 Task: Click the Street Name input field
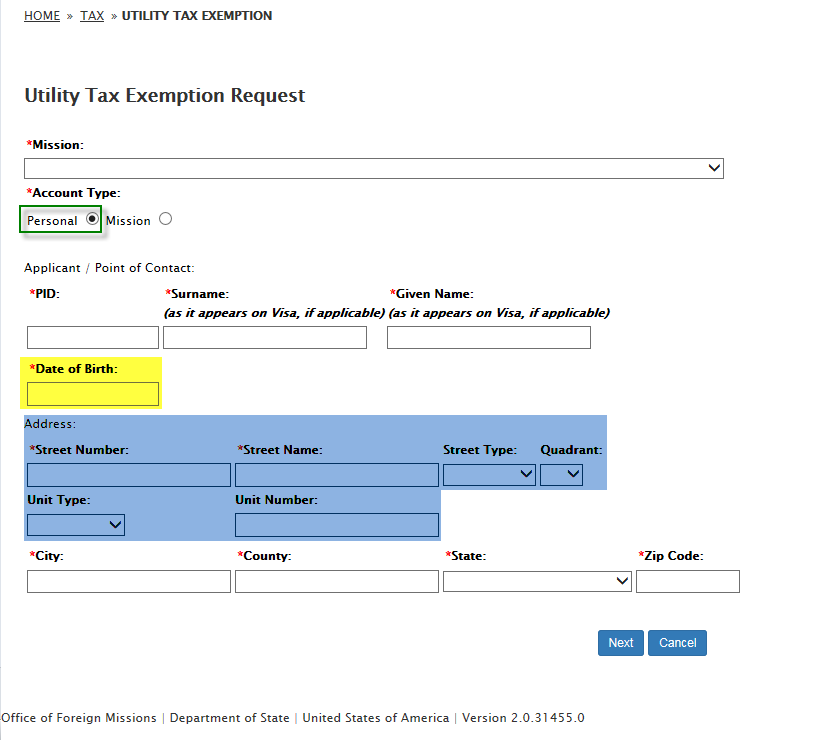pos(337,475)
